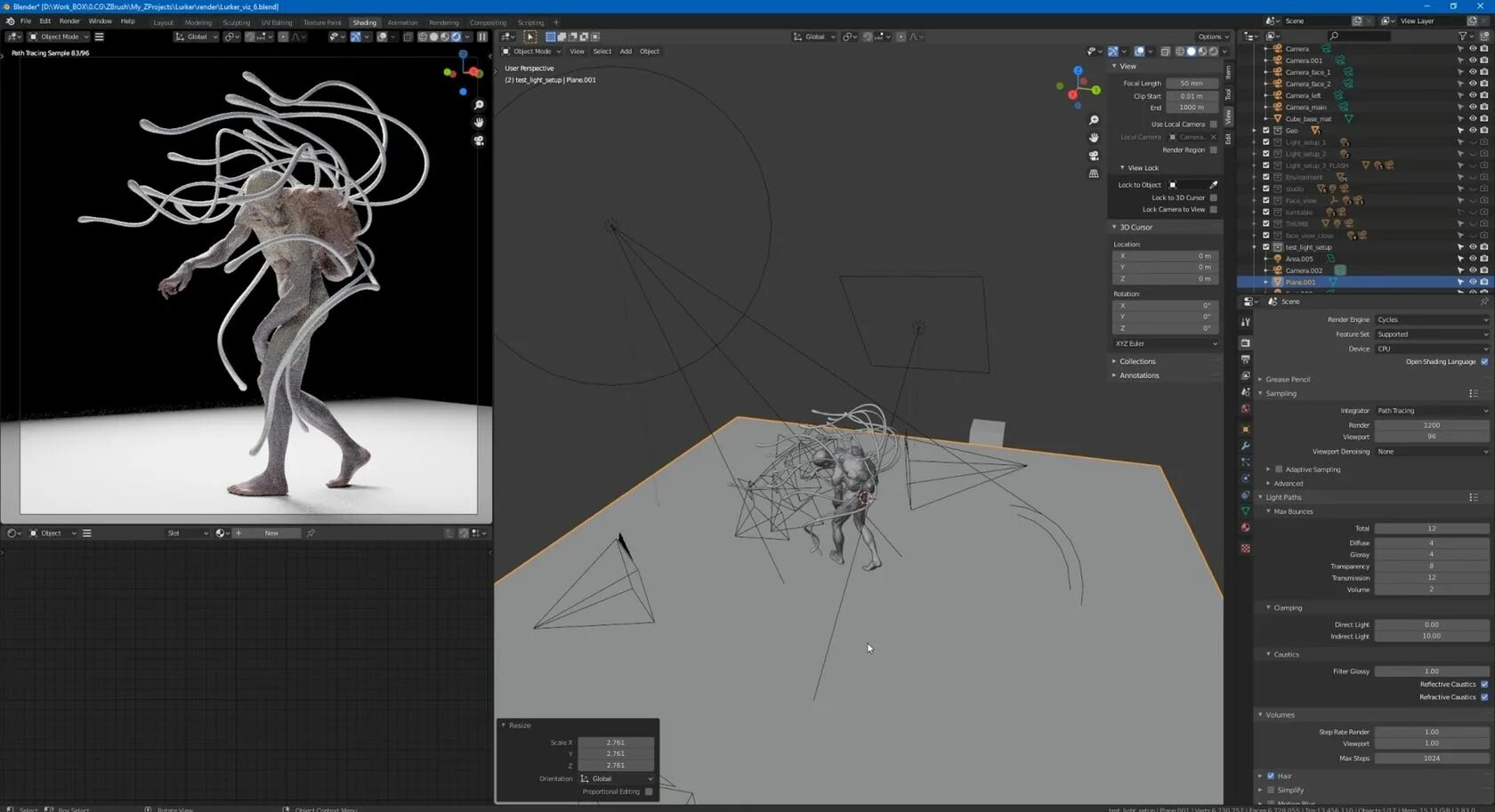Click the Total max bounces field
Image resolution: width=1495 pixels, height=812 pixels.
coord(1431,528)
